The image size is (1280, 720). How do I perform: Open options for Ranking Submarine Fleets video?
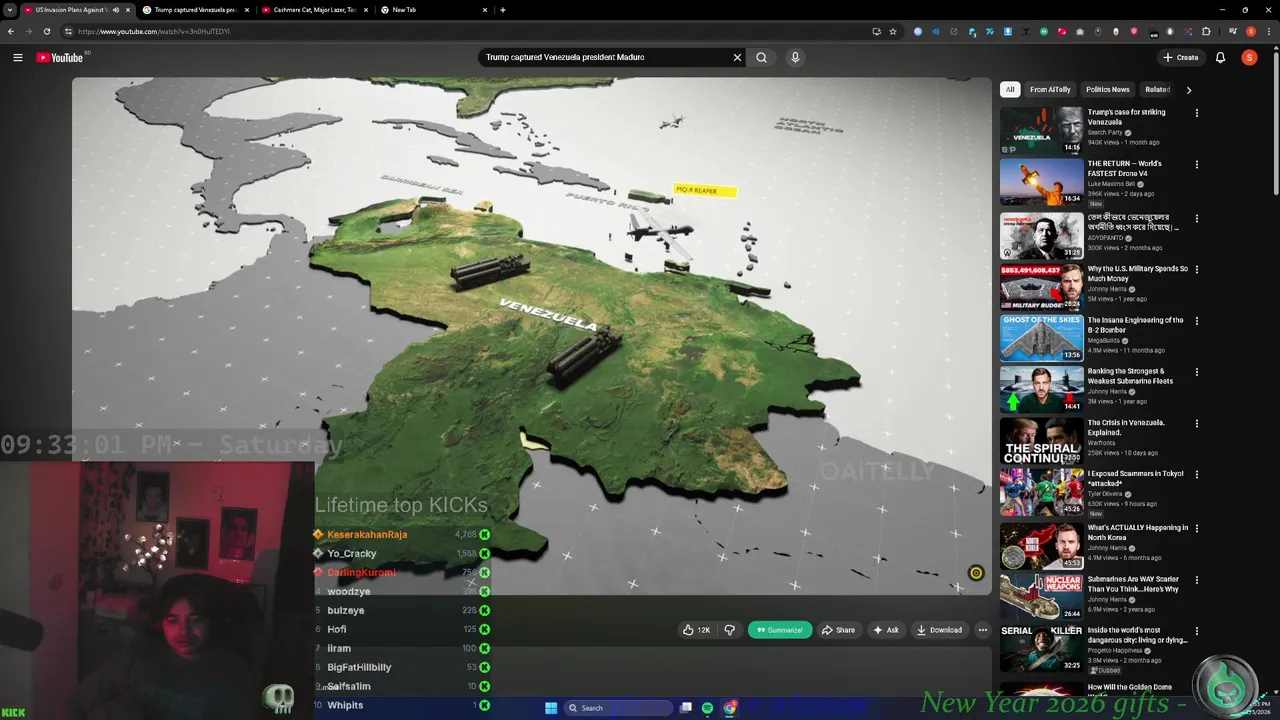[x=1196, y=372]
